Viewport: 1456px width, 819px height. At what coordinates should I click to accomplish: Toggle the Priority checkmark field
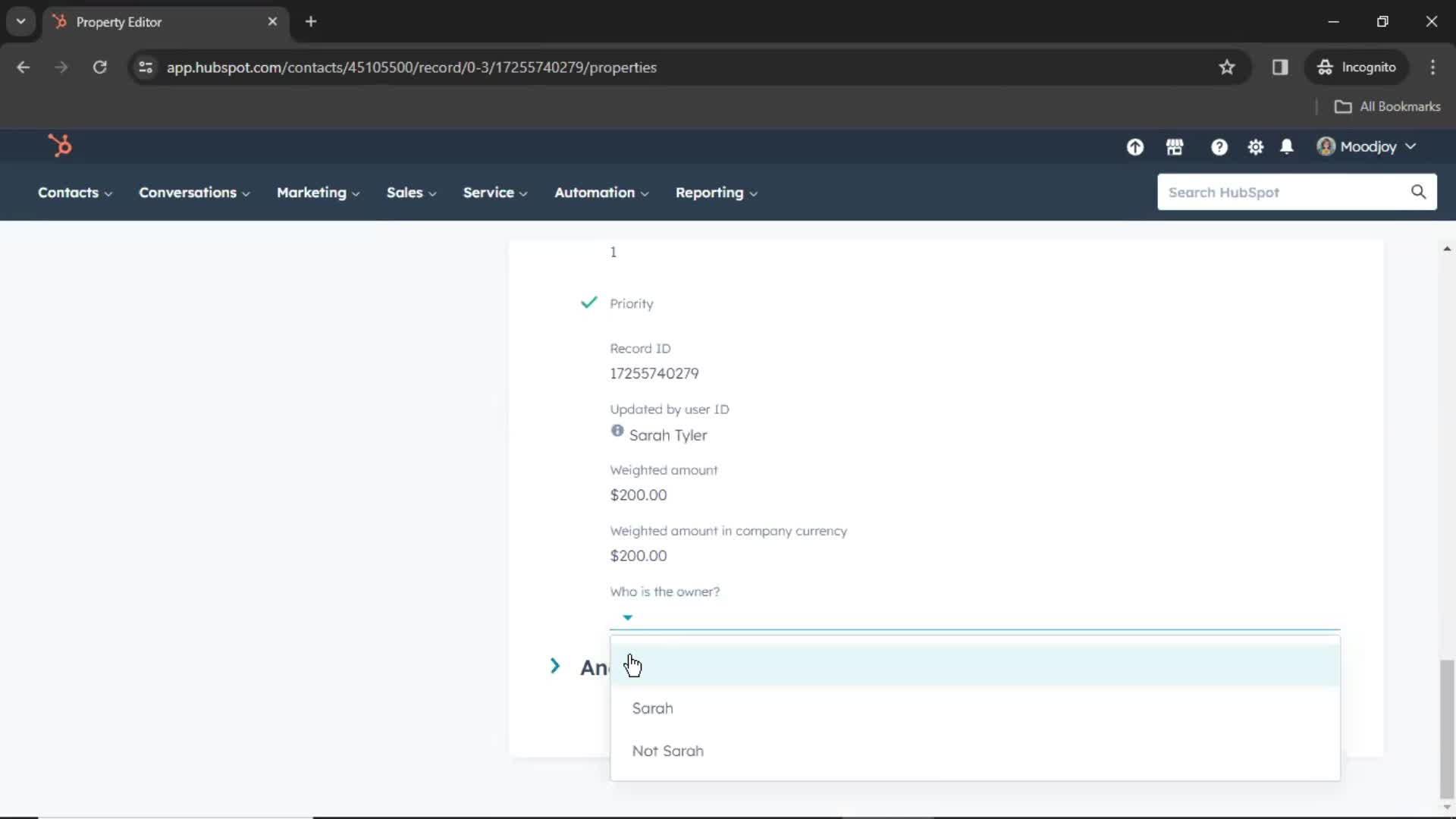[588, 302]
